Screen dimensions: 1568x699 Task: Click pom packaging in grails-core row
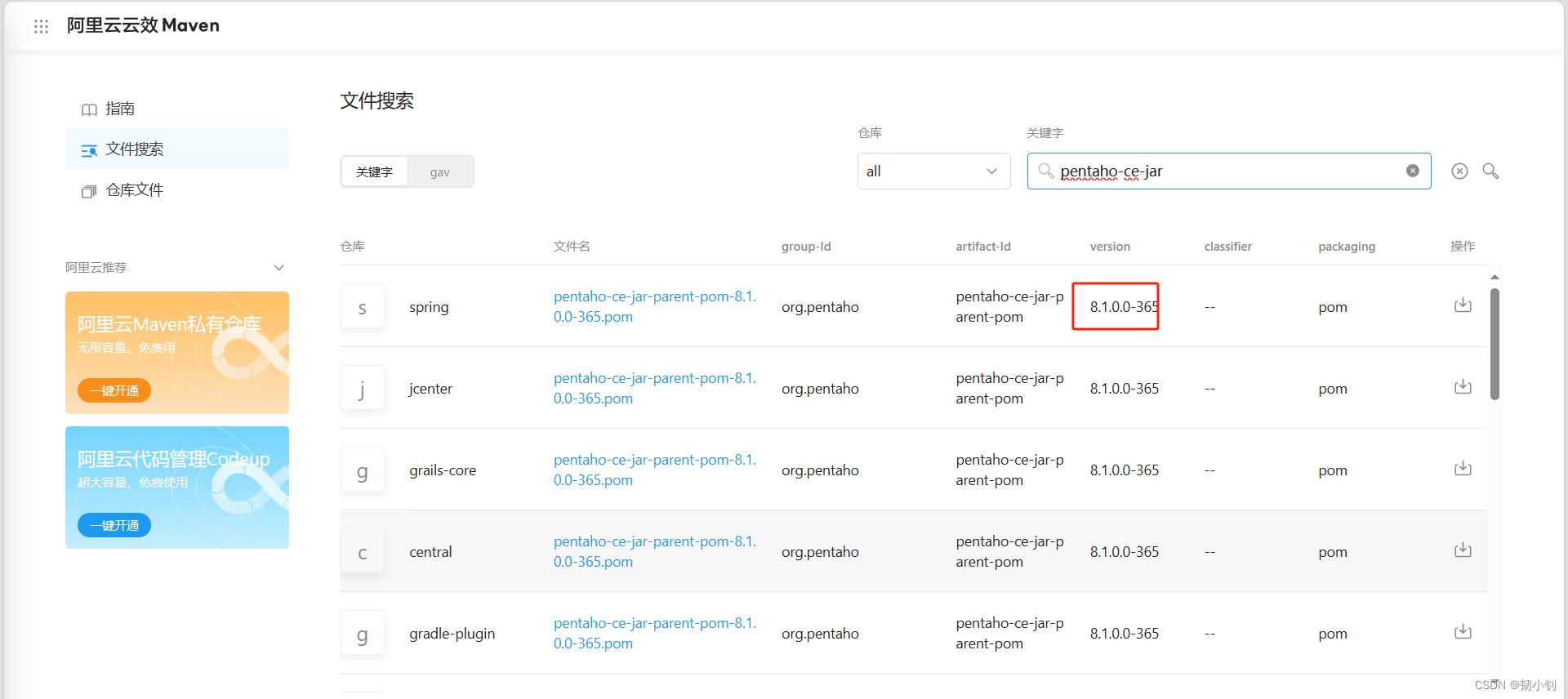coord(1333,470)
